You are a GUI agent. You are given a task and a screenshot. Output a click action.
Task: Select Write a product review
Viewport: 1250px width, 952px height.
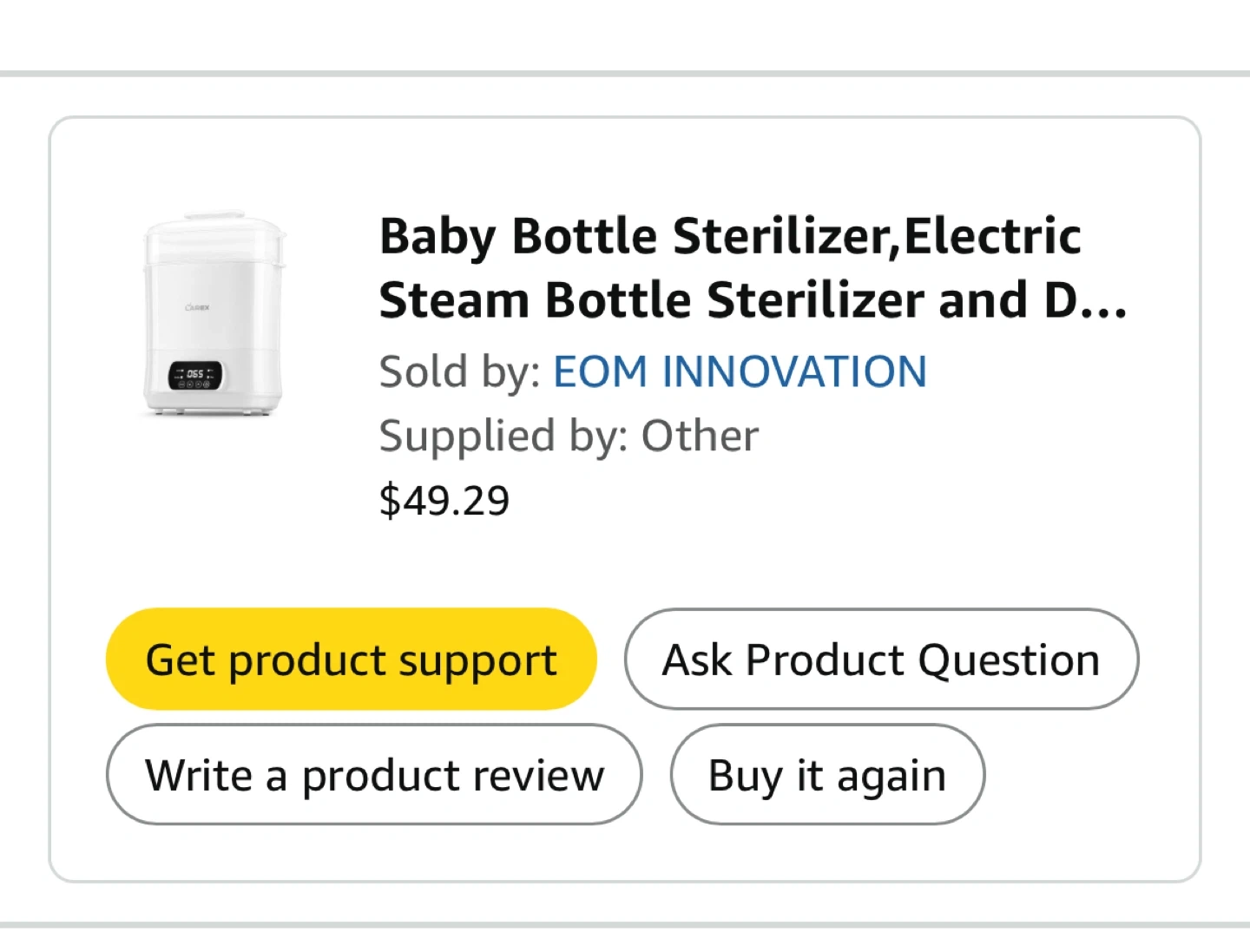click(x=374, y=775)
